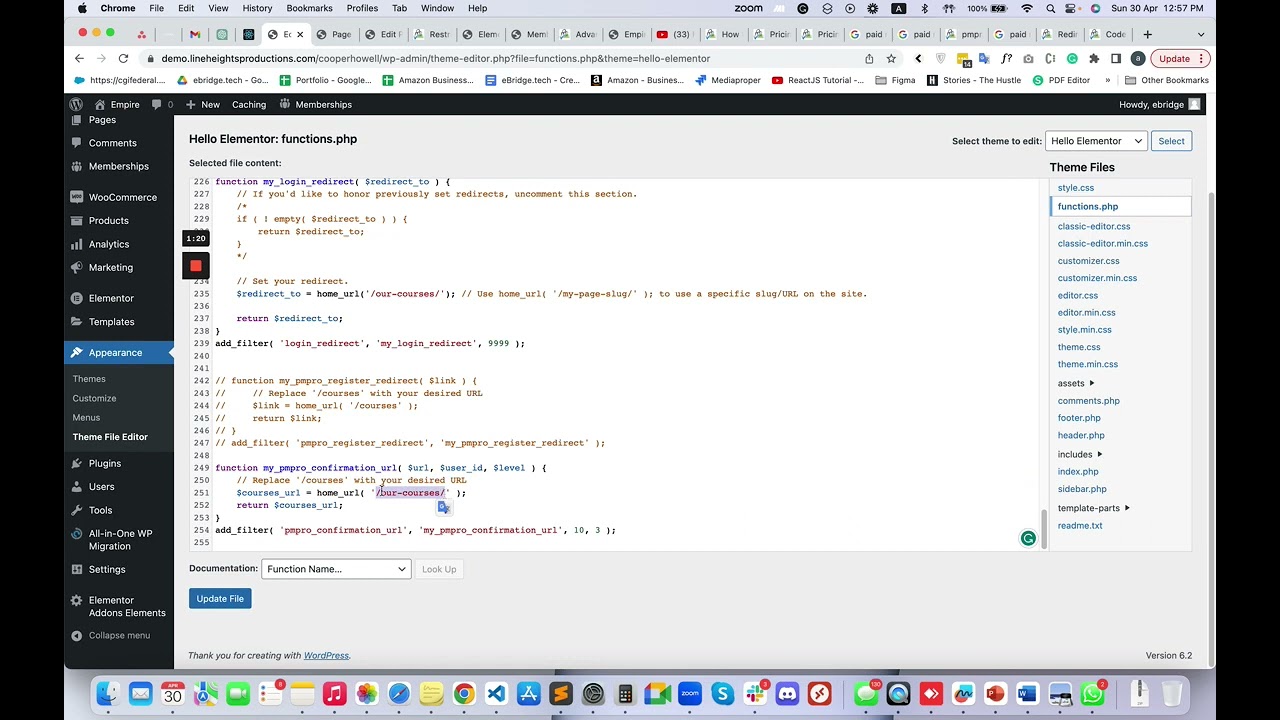Open Function Name documentation dropdown
1280x720 pixels.
(x=336, y=569)
